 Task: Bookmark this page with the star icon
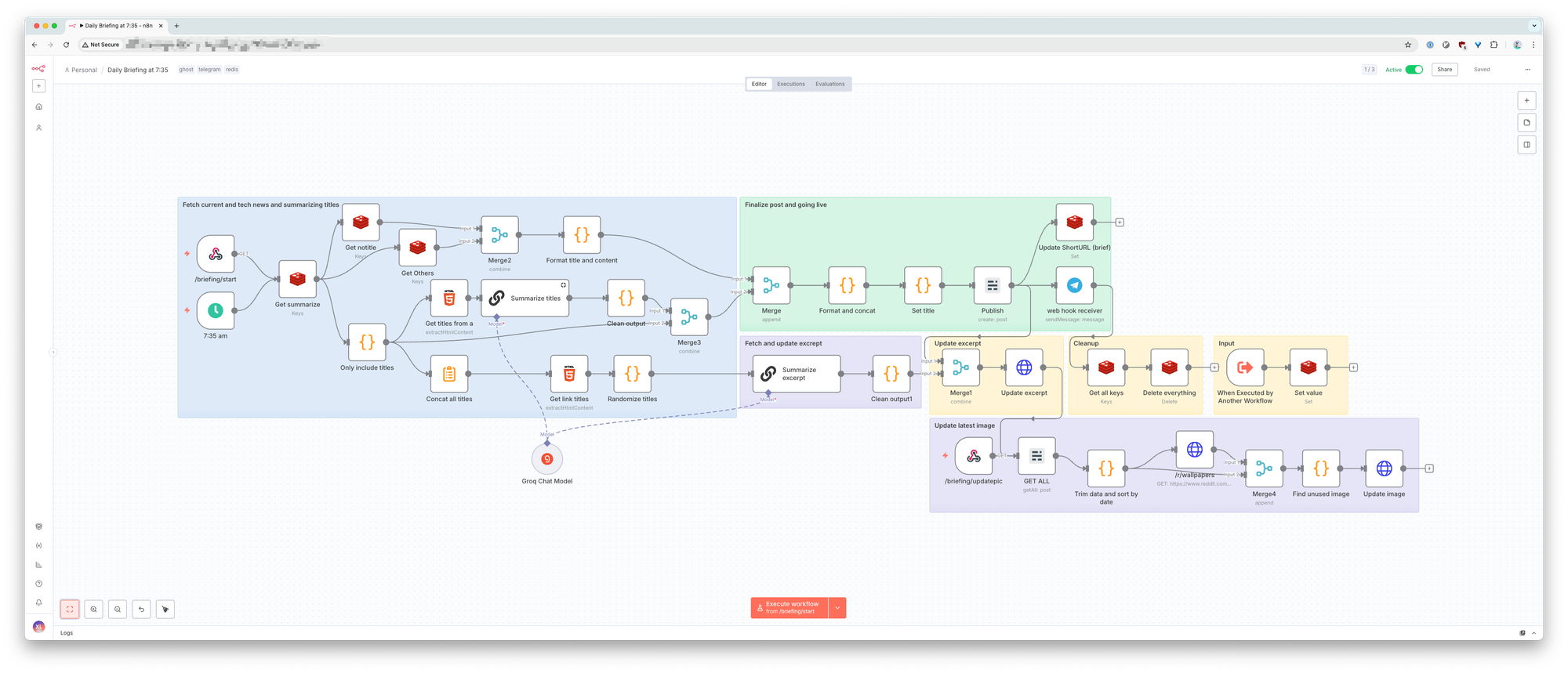[1408, 45]
